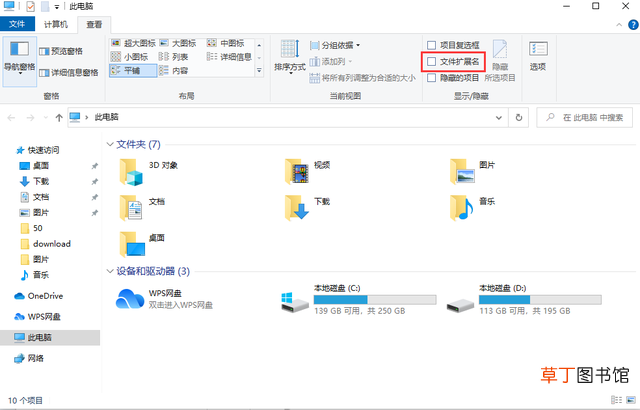Switch to details view via status bar icon
Viewport: 640px width, 410px height.
tap(616, 400)
